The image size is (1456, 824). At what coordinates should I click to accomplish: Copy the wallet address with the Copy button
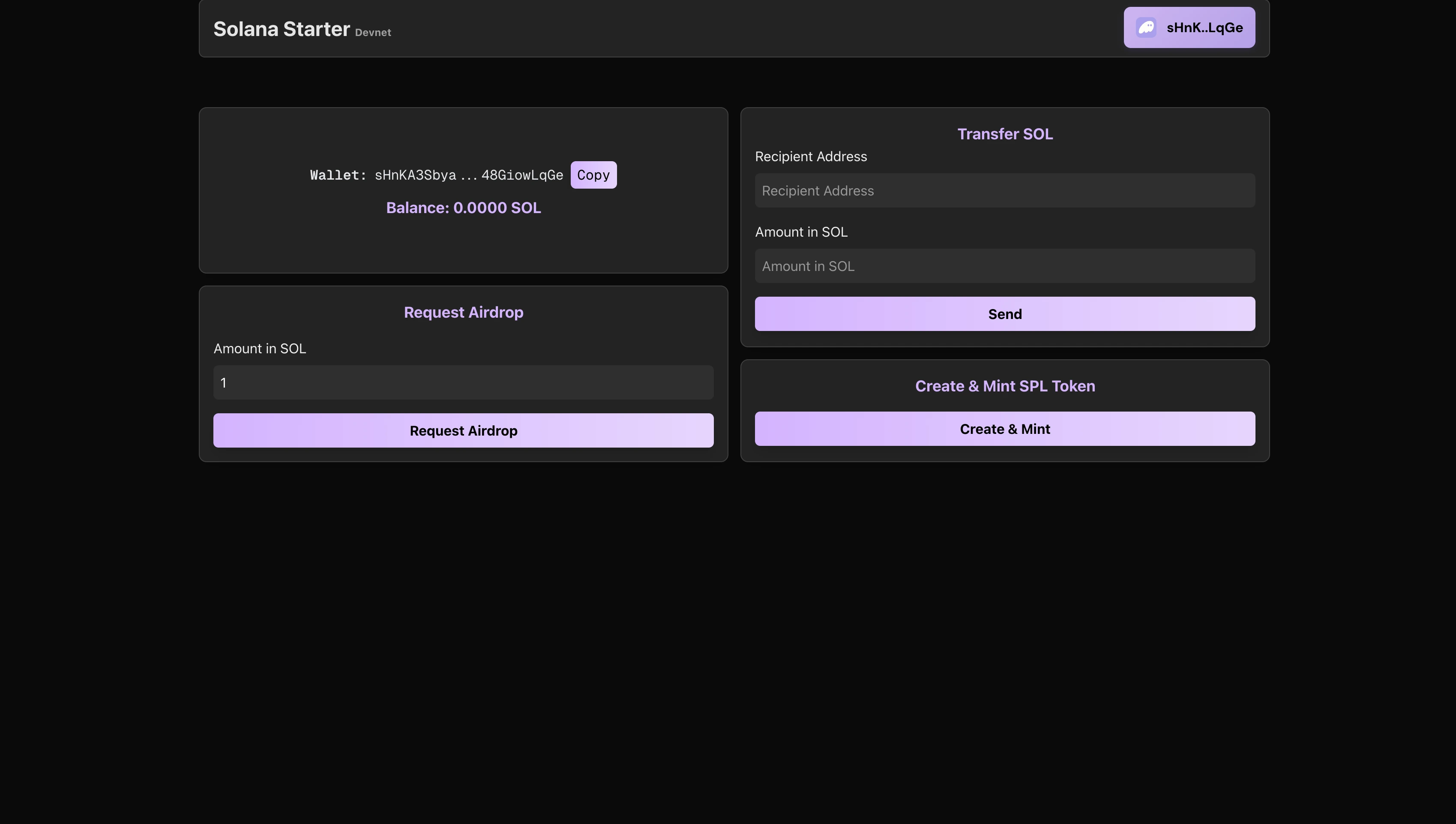point(593,175)
